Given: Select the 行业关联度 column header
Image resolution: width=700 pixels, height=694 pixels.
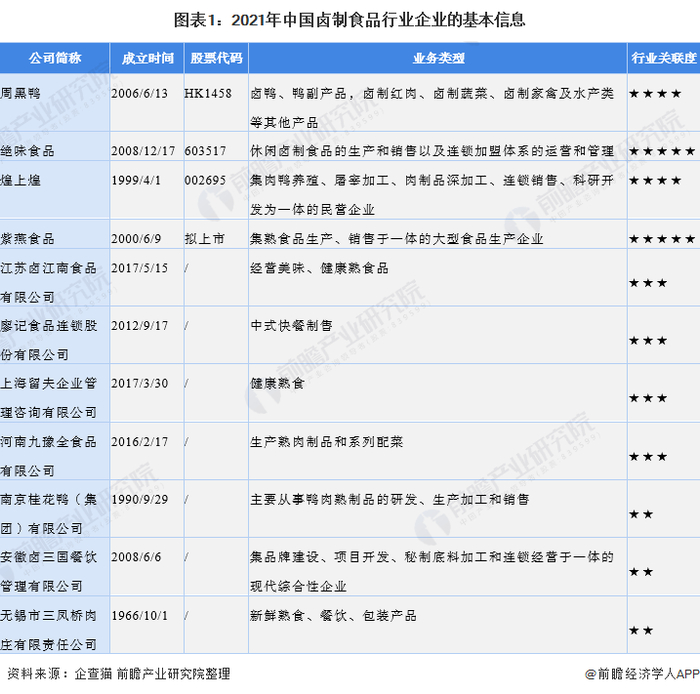Looking at the screenshot, I should click(664, 58).
